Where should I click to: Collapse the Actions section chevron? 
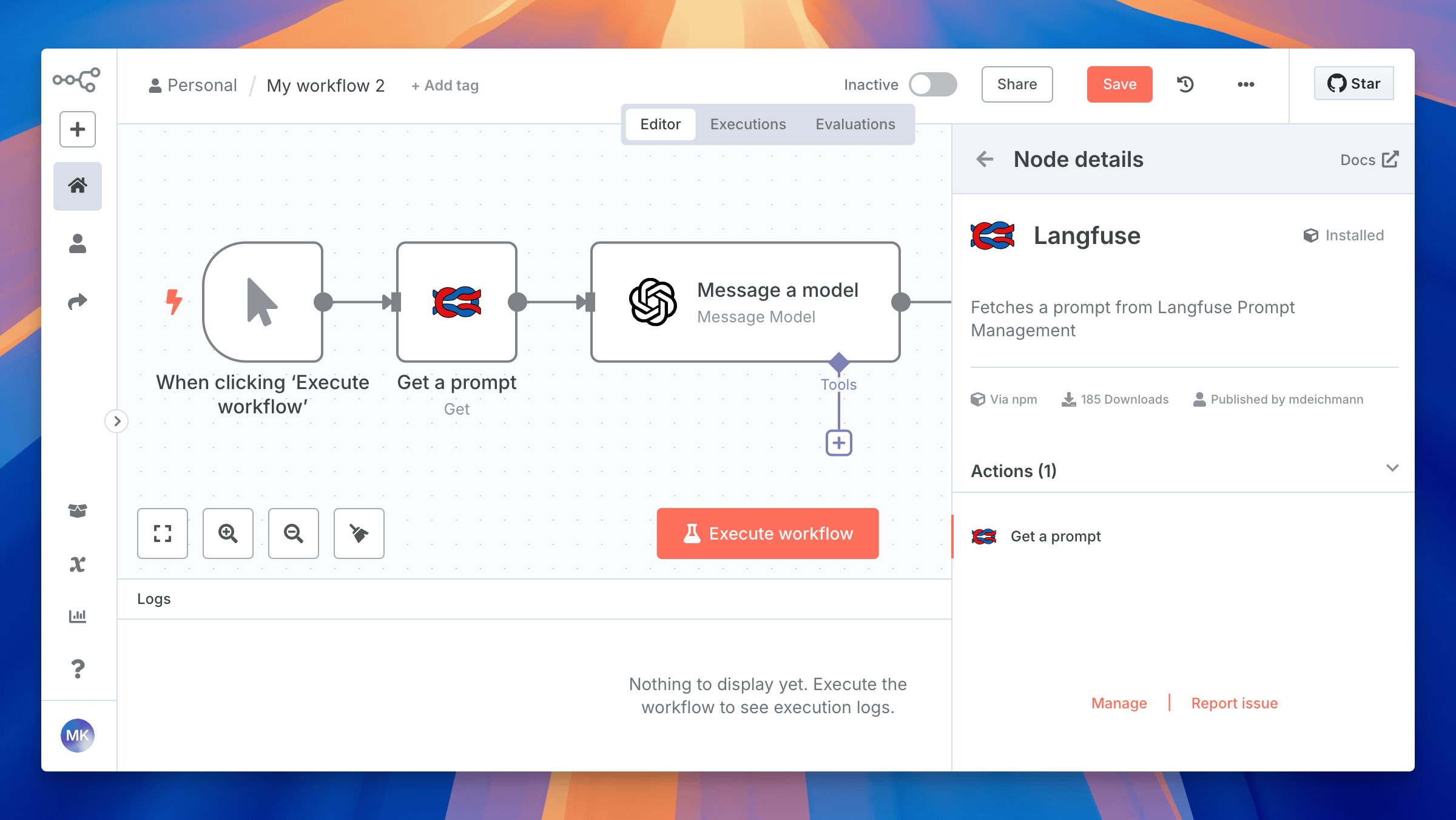click(1392, 468)
